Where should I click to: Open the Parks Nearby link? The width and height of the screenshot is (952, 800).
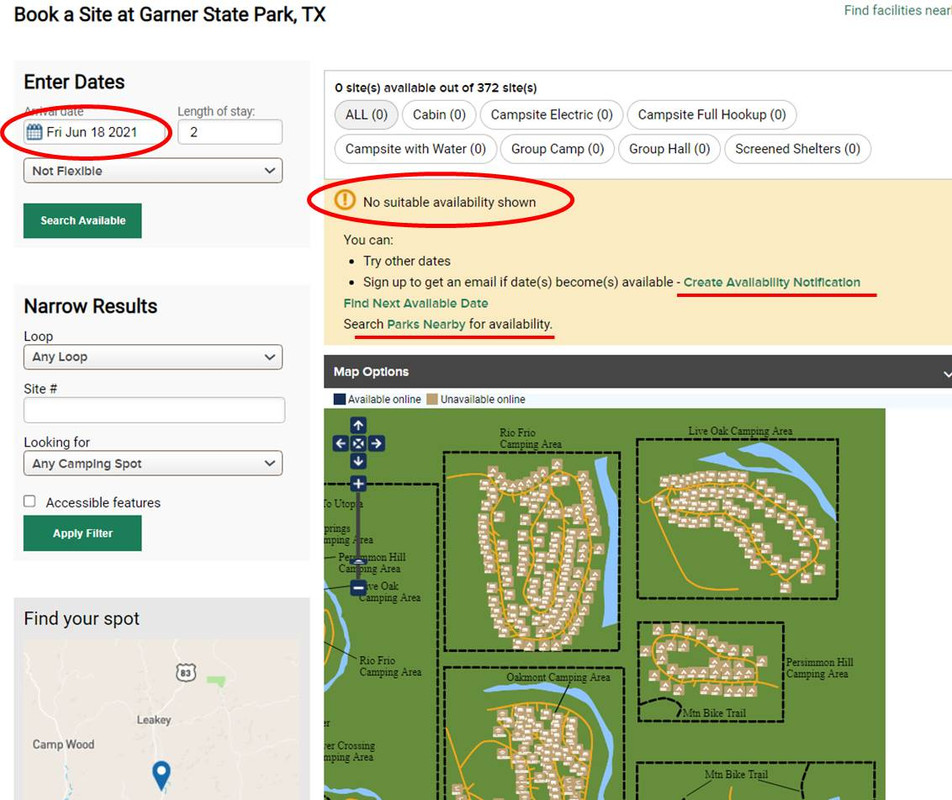coord(426,324)
